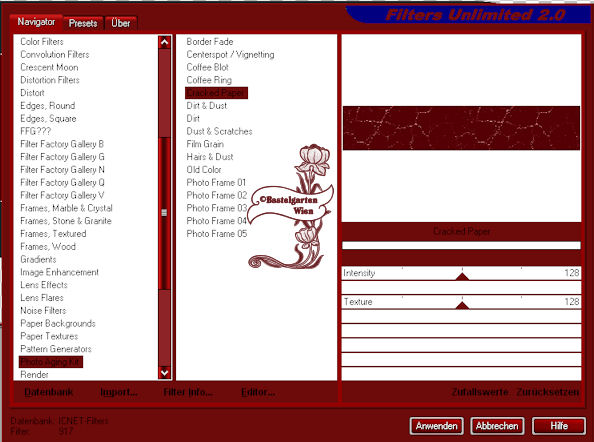594x442 pixels.
Task: Select Dust & Scratches filter
Action: point(219,131)
